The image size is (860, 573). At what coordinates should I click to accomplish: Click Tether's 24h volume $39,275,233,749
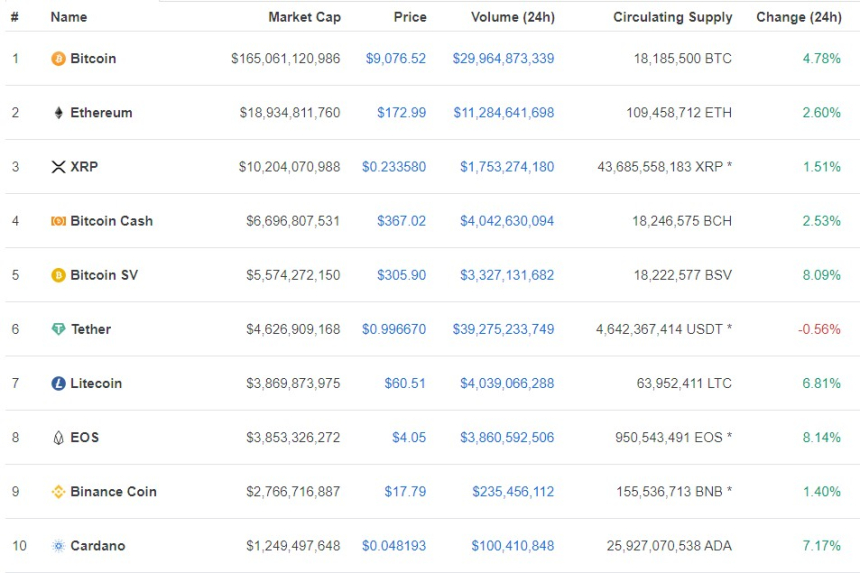(x=503, y=329)
